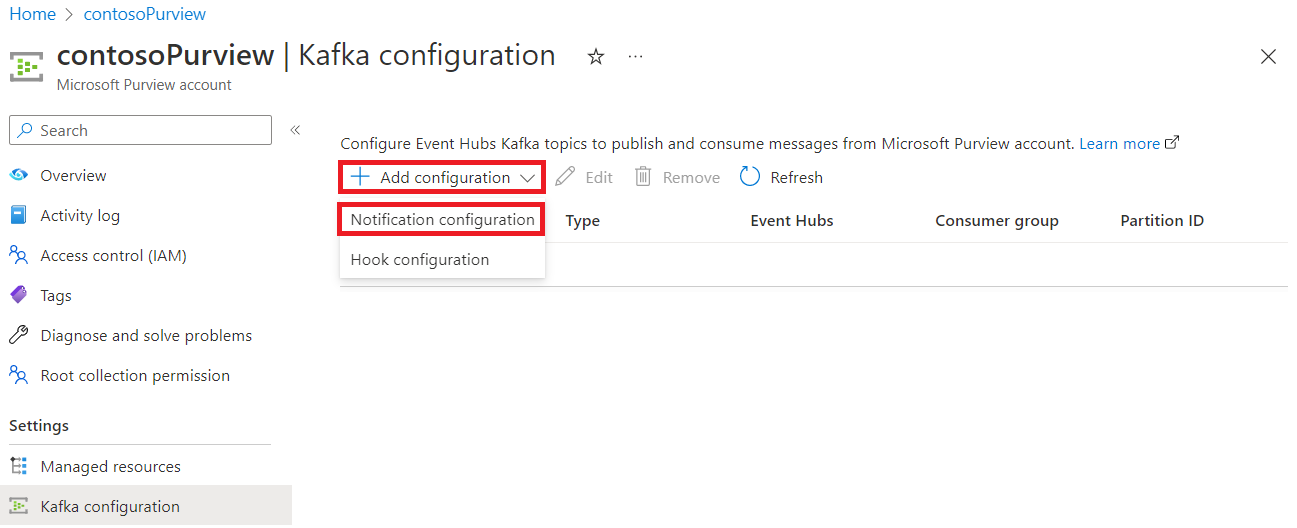Click the Home breadcrumb link
The width and height of the screenshot is (1297, 528).
32,14
